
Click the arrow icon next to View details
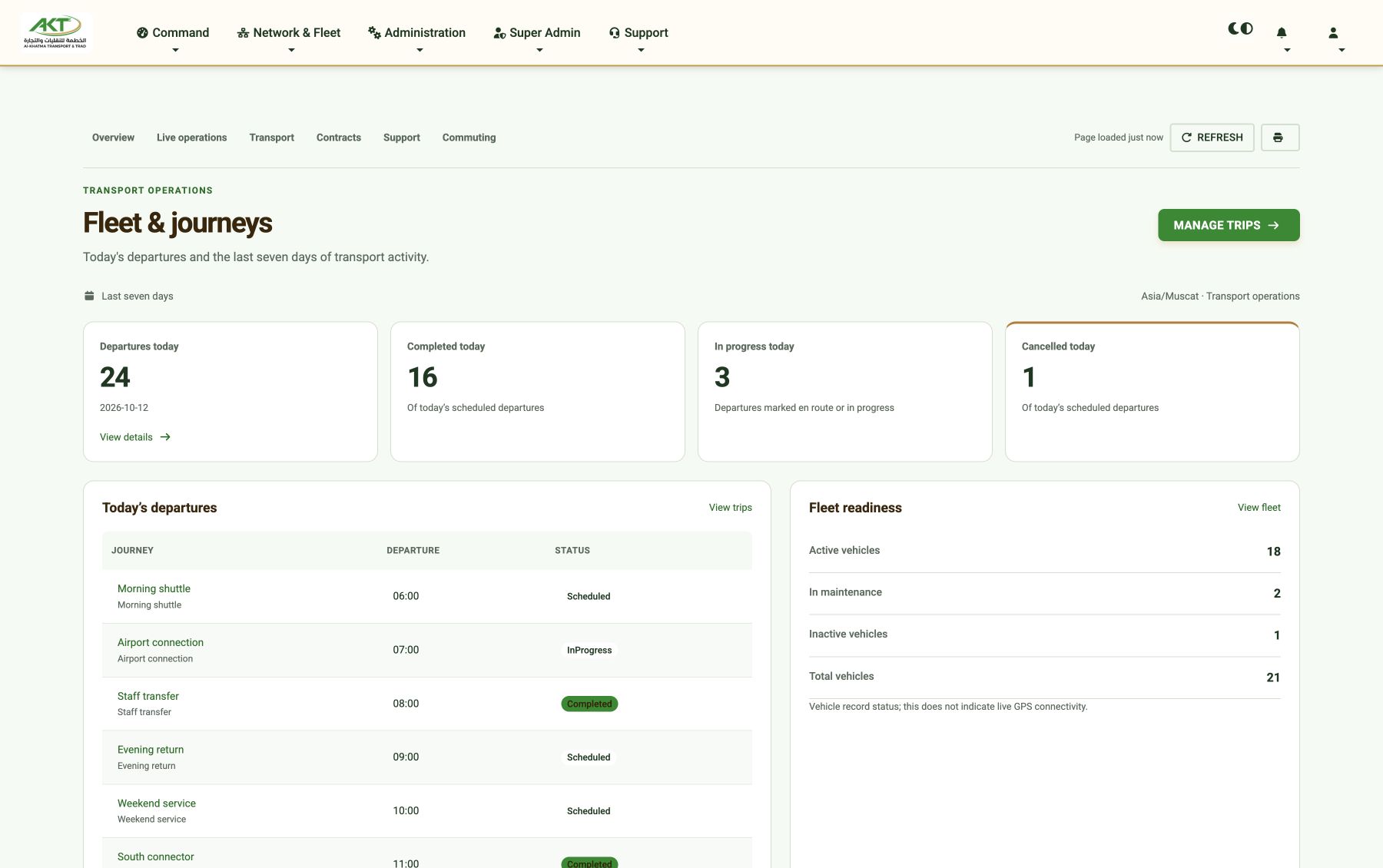[x=165, y=437]
